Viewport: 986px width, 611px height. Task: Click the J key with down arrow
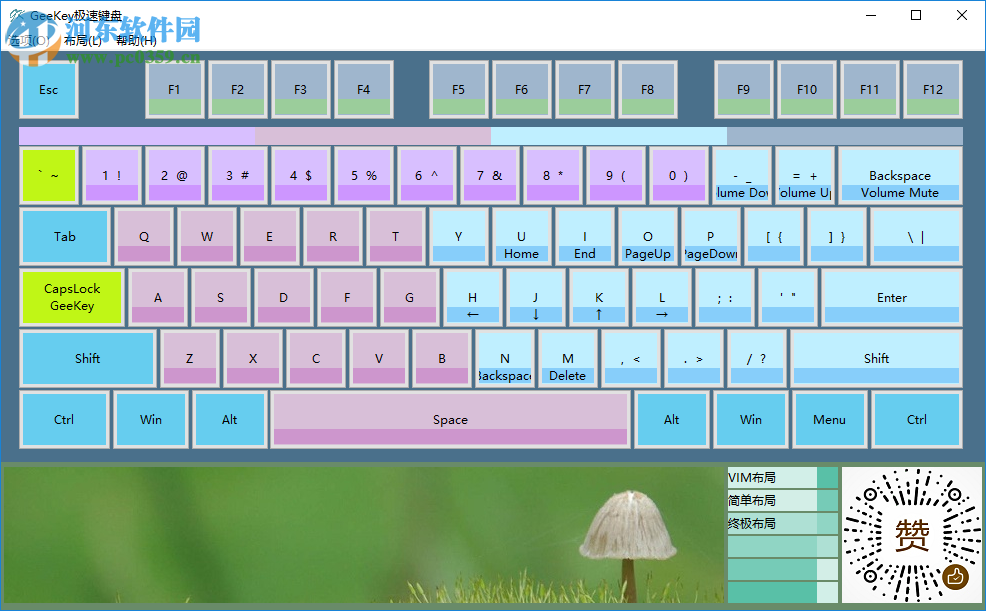pyautogui.click(x=536, y=297)
